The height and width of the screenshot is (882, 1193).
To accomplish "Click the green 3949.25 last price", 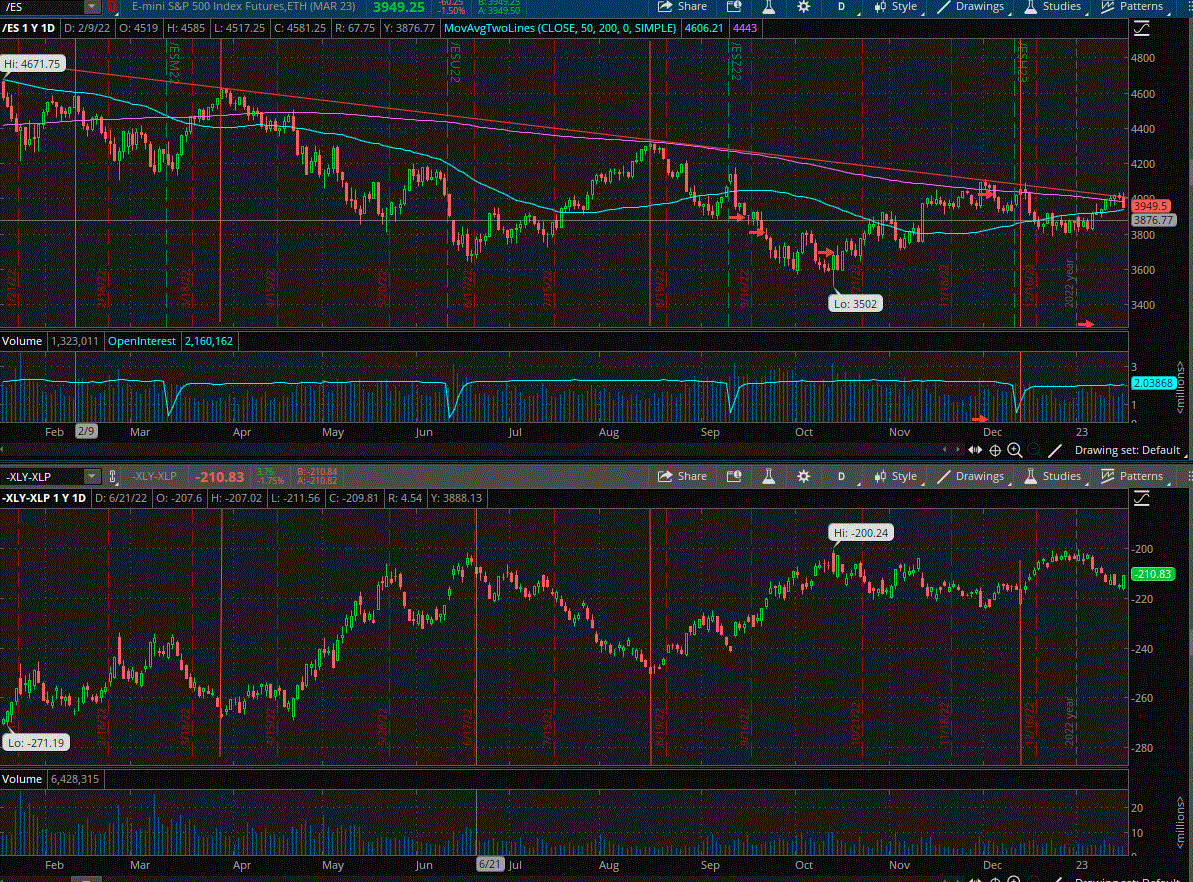I will tap(399, 7).
